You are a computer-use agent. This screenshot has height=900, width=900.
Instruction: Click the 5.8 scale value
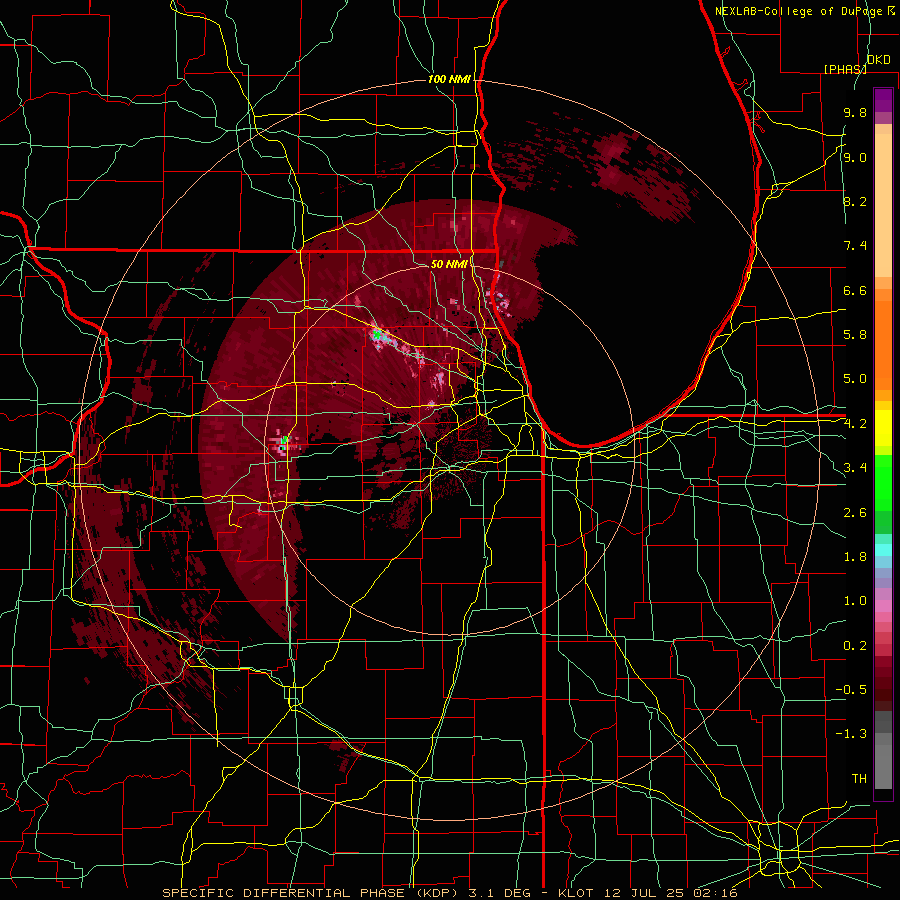point(855,335)
